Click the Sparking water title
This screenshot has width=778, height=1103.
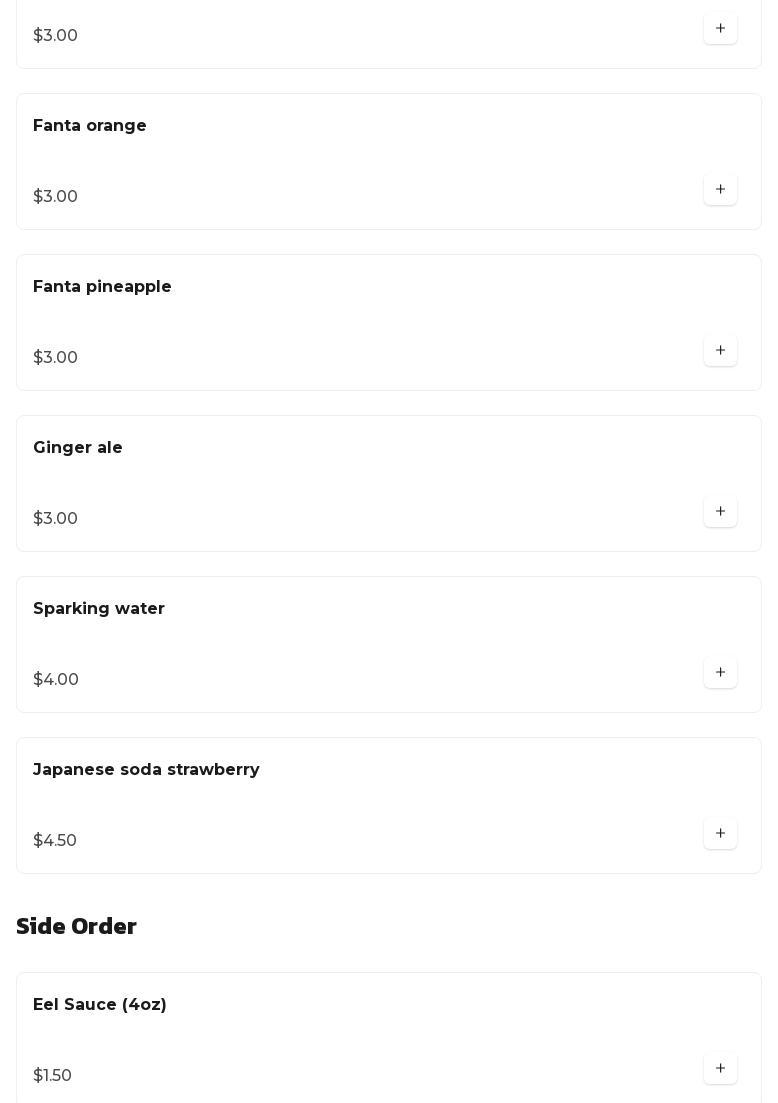click(99, 609)
